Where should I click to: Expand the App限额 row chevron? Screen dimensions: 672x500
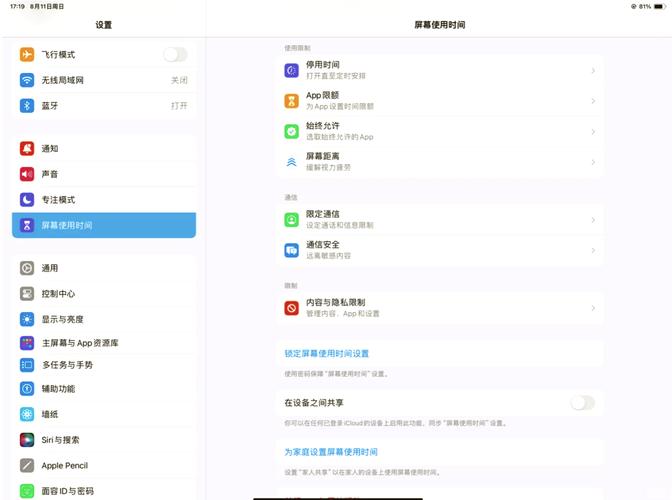pos(593,101)
